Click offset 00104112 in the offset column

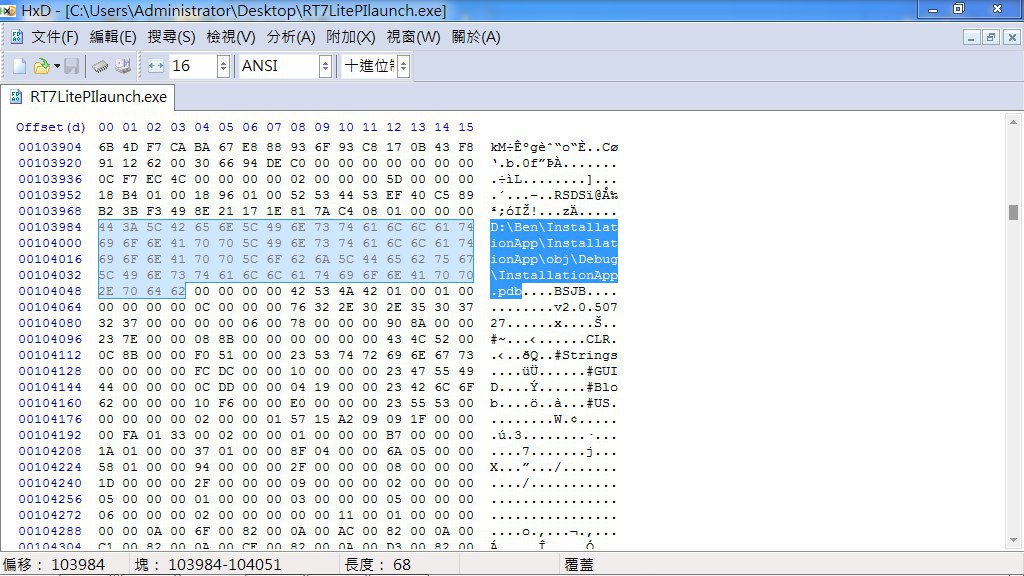50,355
